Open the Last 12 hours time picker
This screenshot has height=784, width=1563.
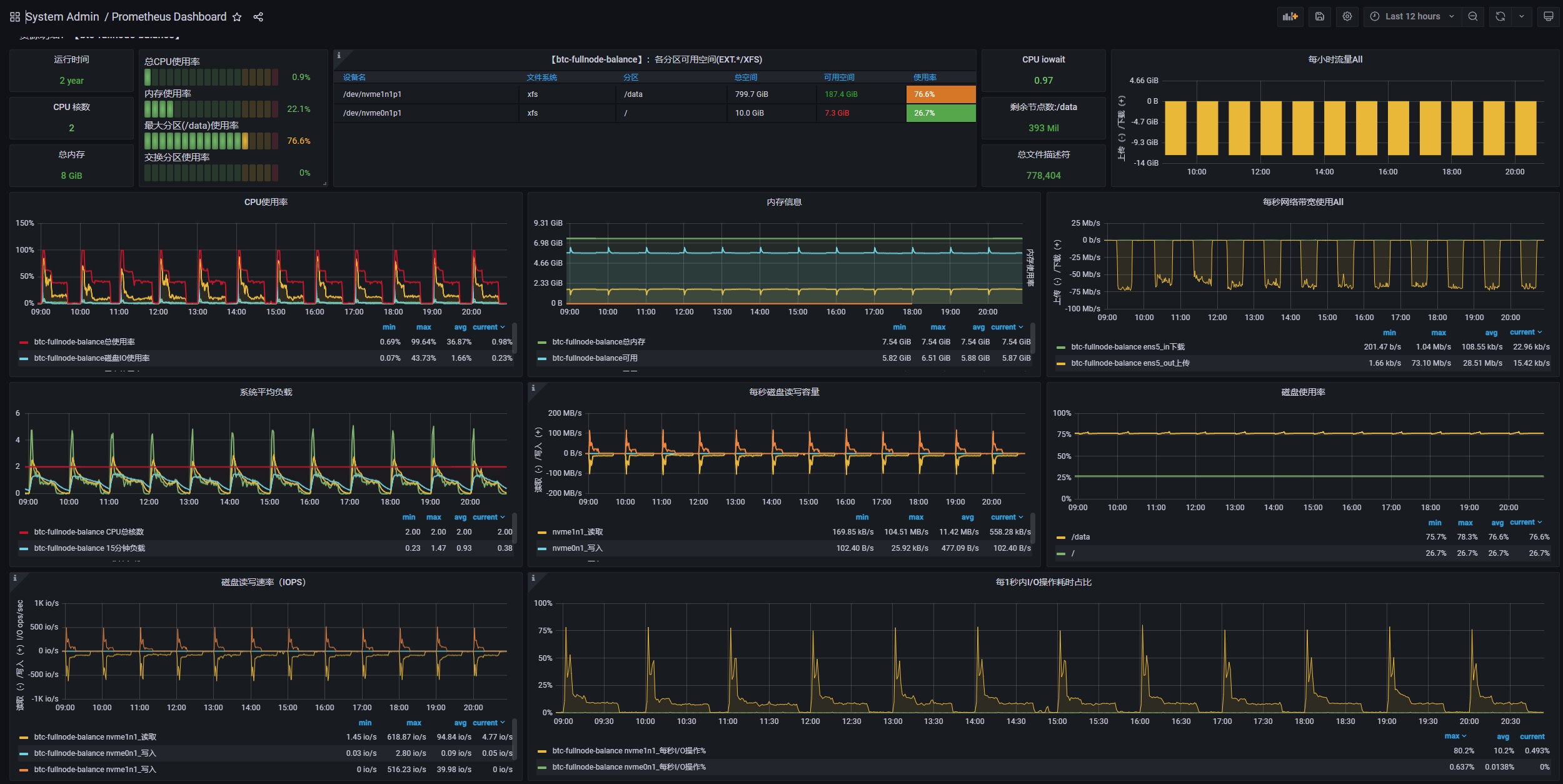click(1412, 17)
